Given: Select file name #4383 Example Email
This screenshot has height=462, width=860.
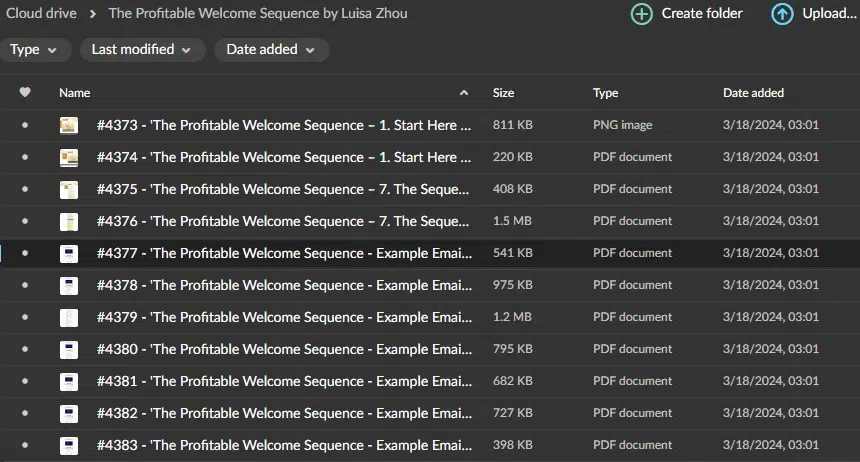Looking at the screenshot, I should point(284,445).
